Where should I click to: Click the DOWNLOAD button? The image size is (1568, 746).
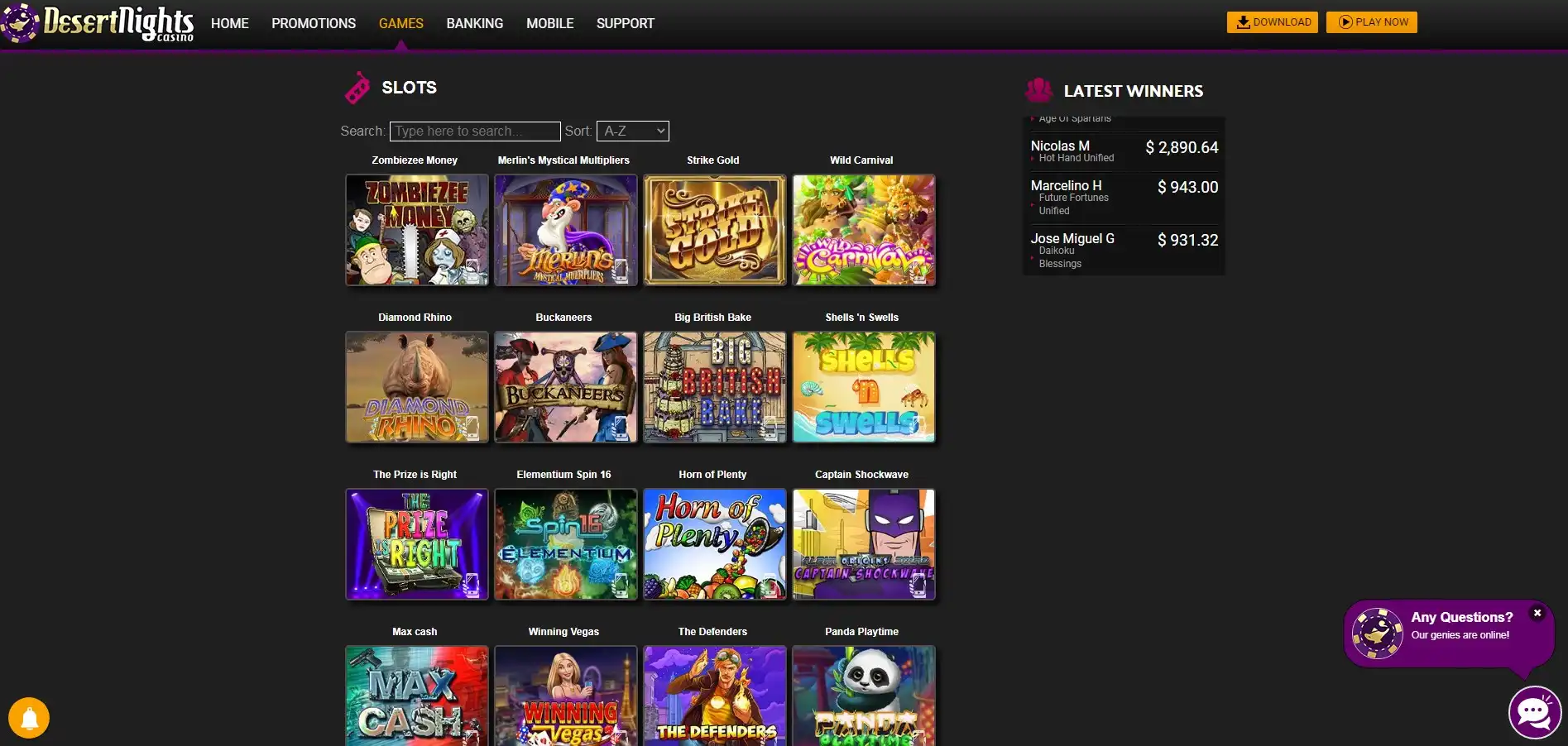tap(1273, 22)
